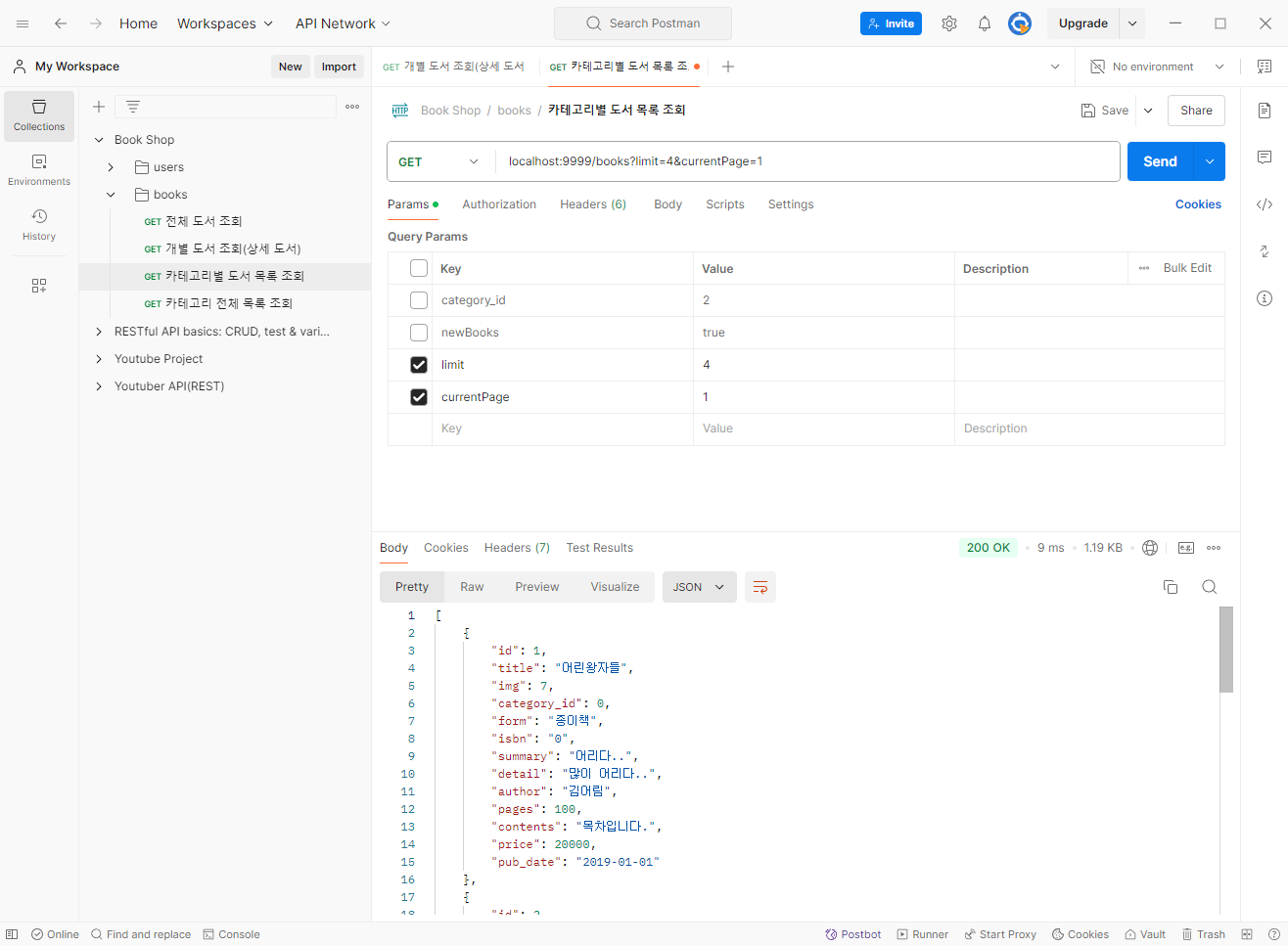Open the Cookies link
This screenshot has height=946, width=1288.
point(1198,204)
